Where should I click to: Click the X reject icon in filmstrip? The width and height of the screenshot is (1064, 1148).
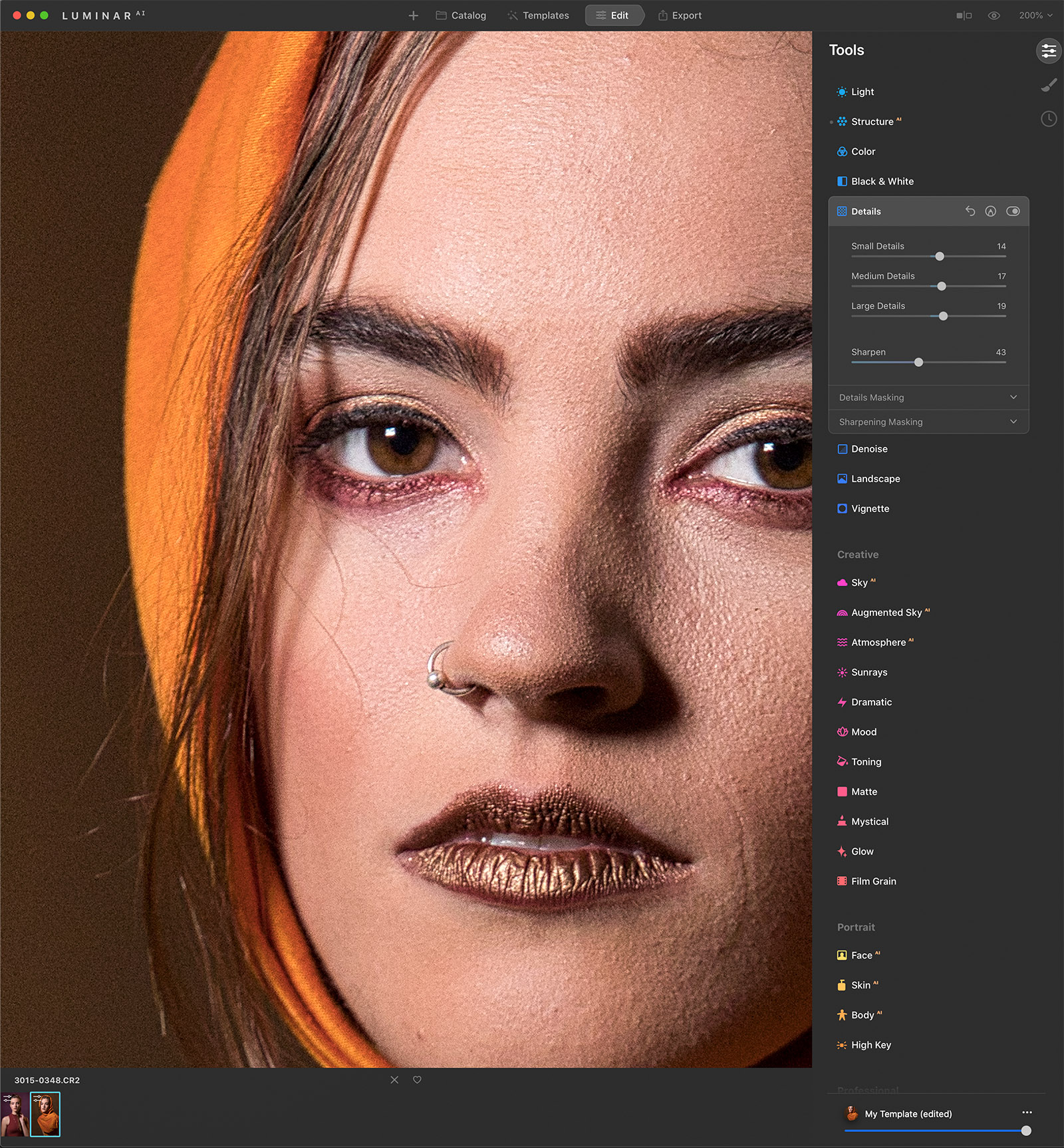click(x=394, y=1080)
